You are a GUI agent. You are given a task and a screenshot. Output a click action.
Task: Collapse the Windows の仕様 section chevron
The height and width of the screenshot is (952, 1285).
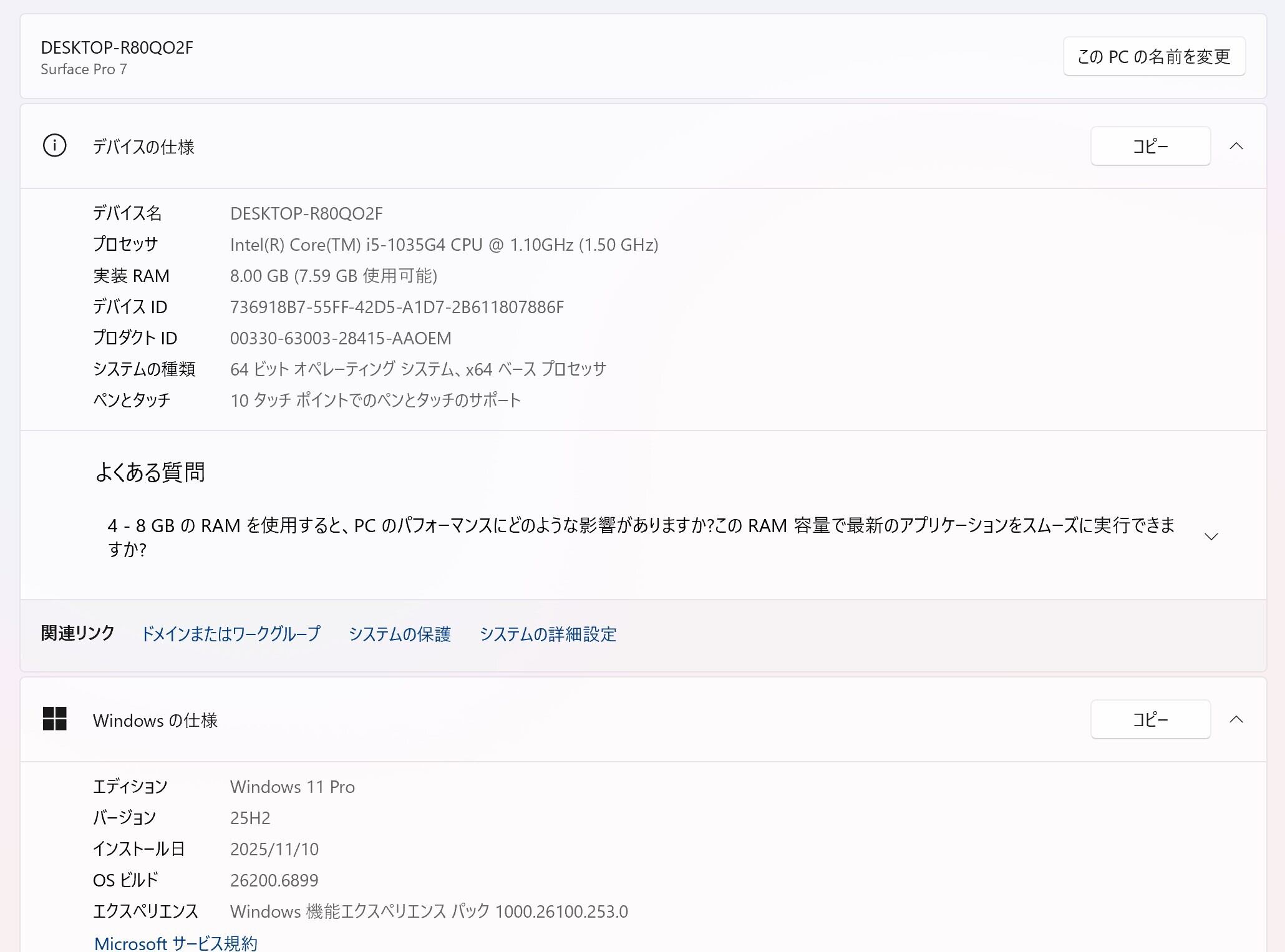click(x=1236, y=719)
